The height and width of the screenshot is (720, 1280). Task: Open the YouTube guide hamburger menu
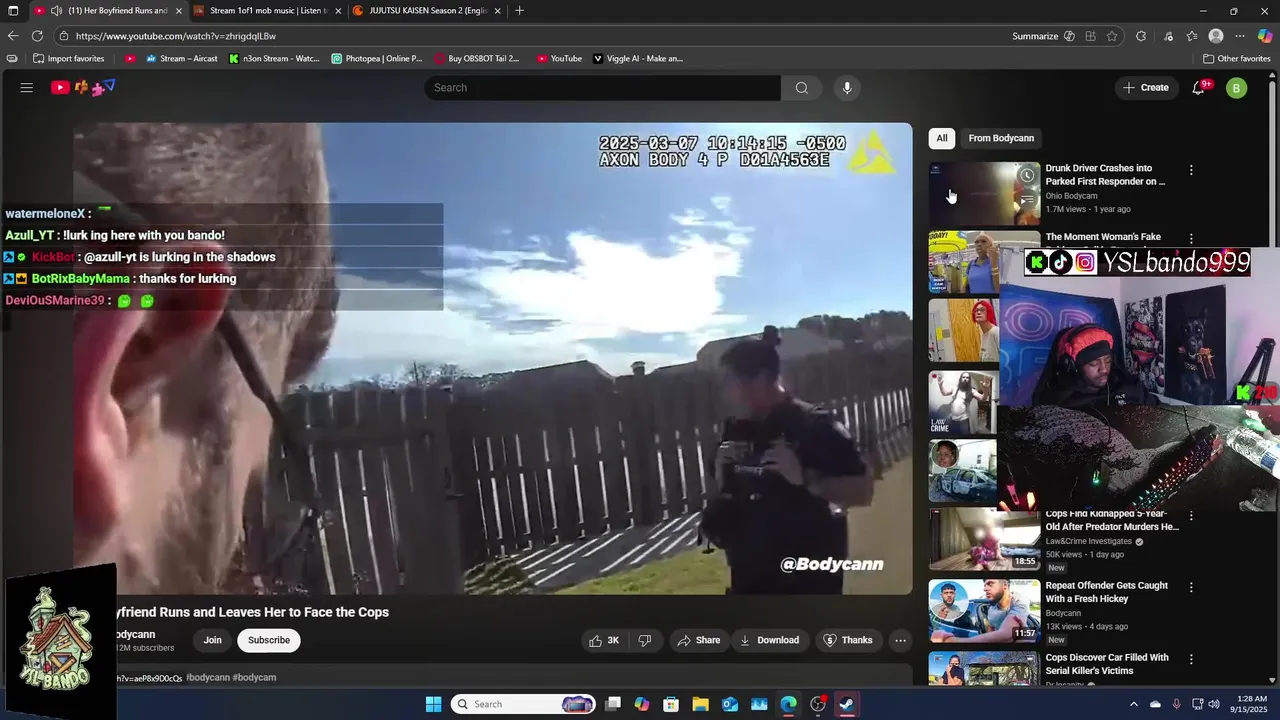tap(27, 88)
